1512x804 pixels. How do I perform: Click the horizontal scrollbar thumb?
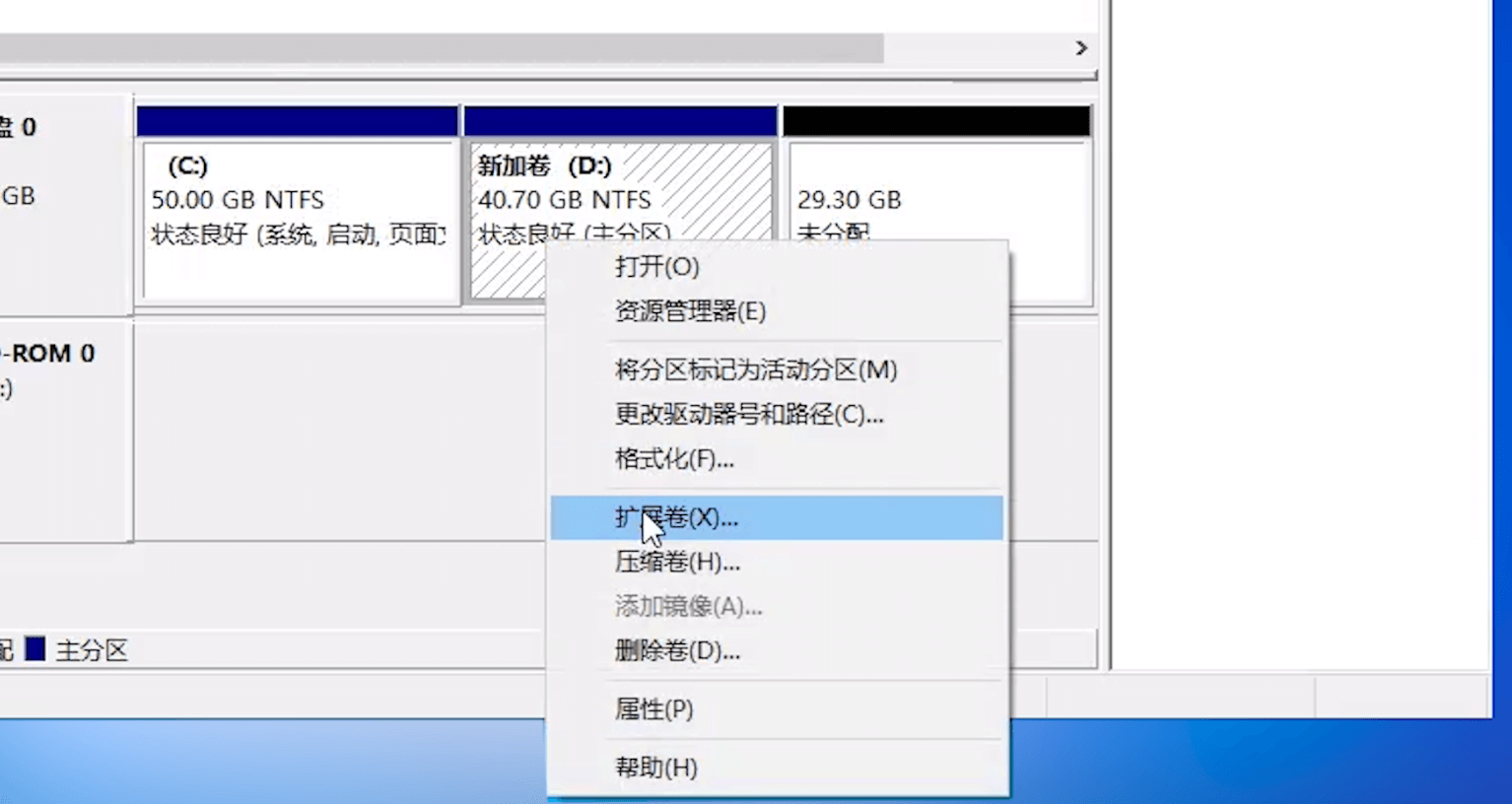click(444, 47)
